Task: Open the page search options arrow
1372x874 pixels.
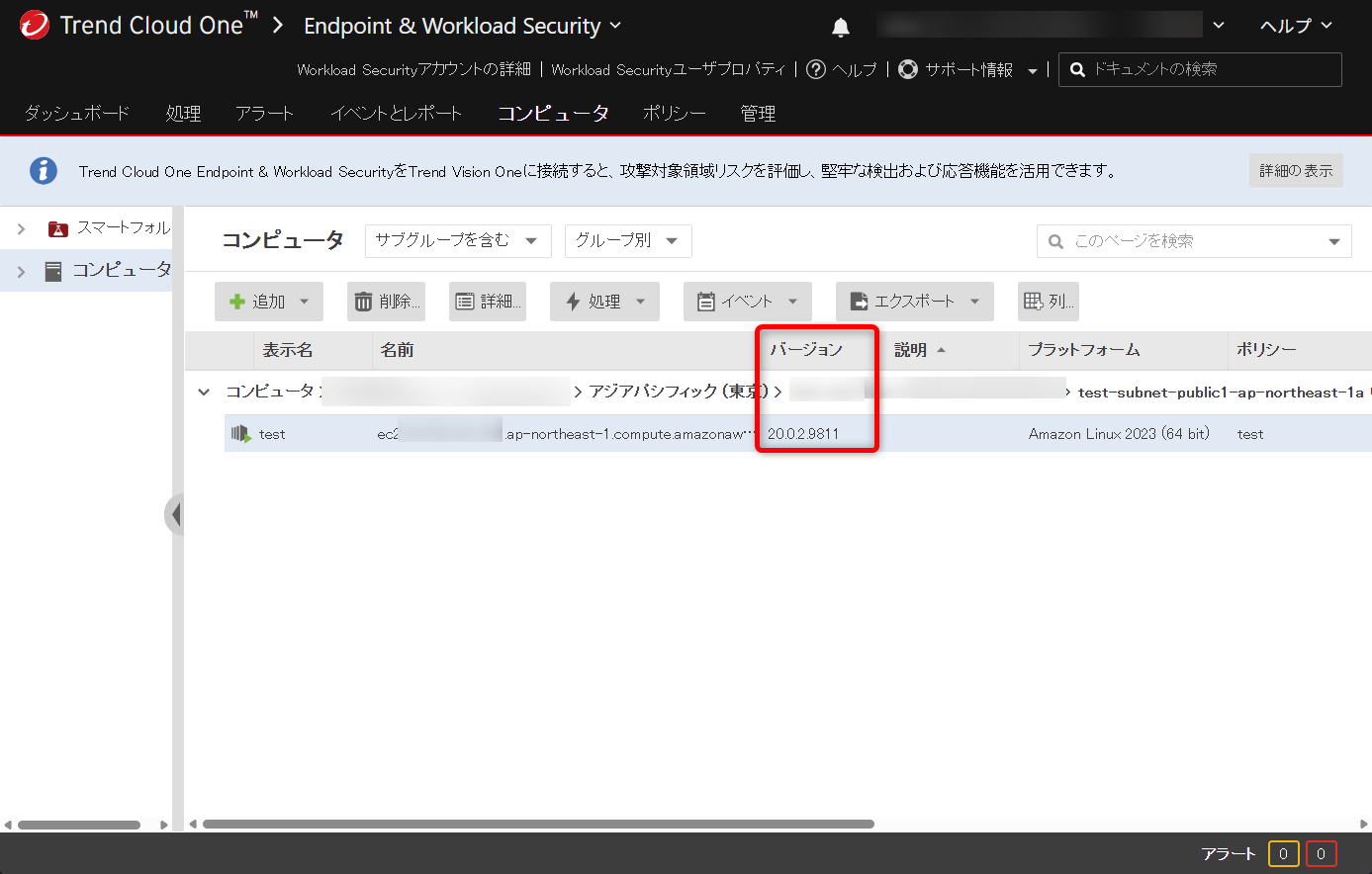Action: pyautogui.click(x=1333, y=241)
